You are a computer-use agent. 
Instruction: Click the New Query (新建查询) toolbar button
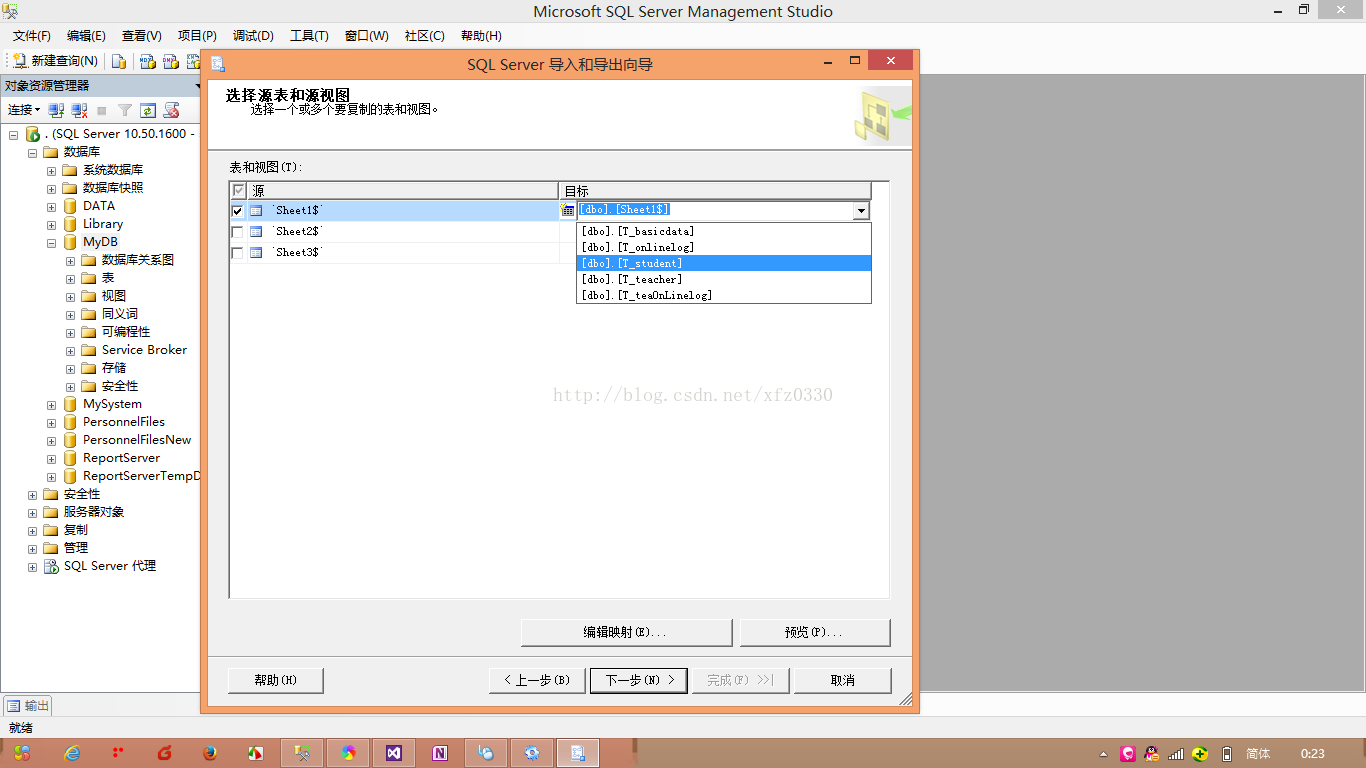tap(55, 61)
